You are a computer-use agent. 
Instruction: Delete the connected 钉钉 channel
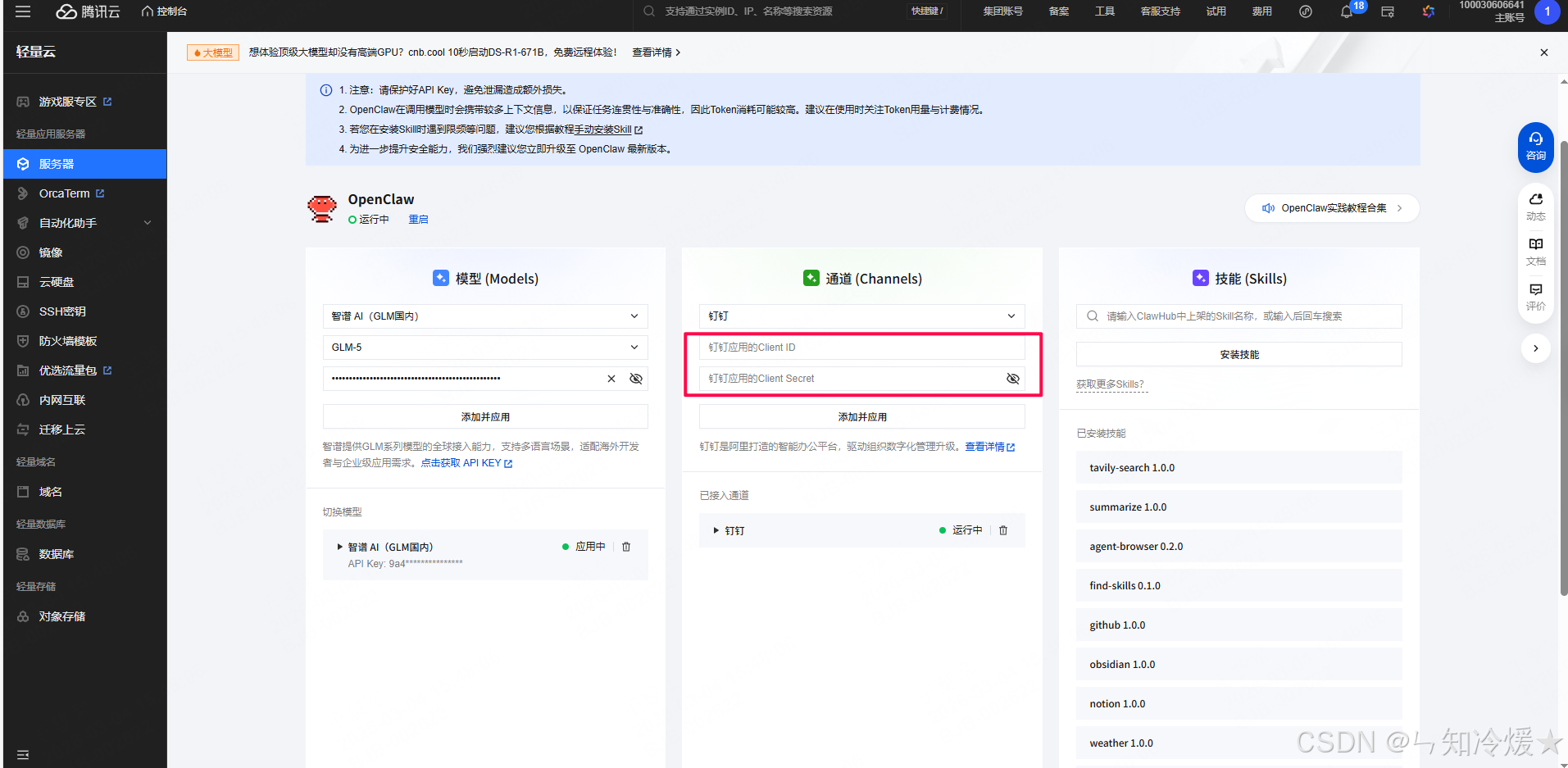point(1003,530)
